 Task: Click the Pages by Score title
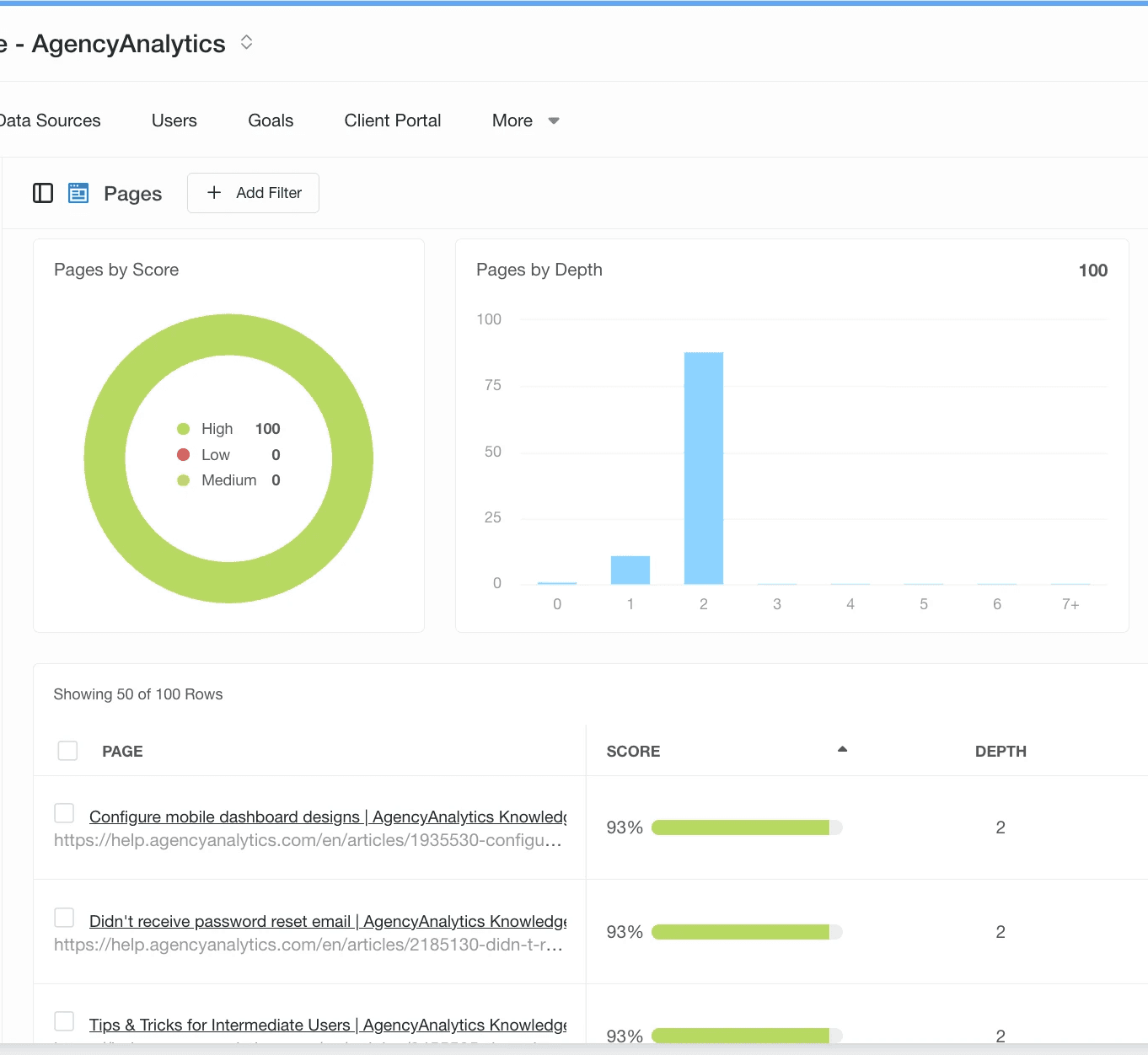[116, 270]
